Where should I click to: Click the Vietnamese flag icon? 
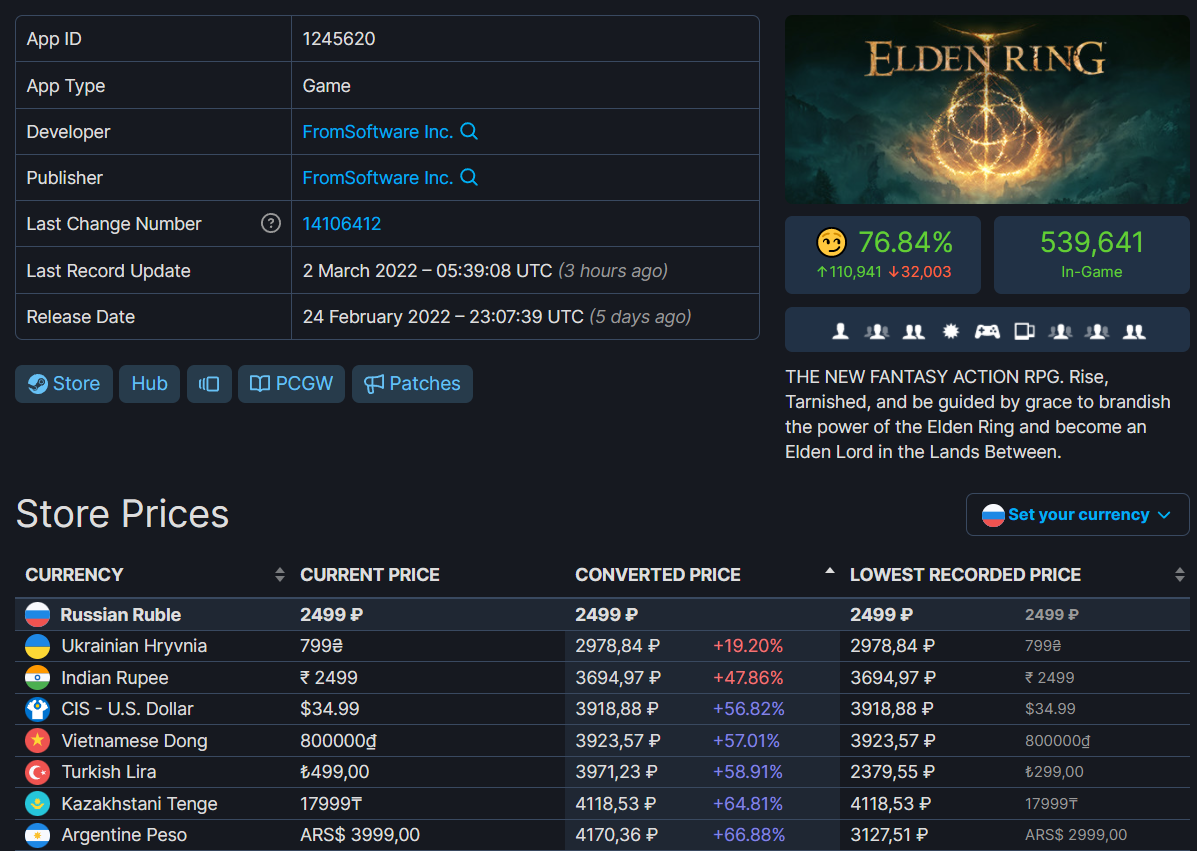(37, 740)
